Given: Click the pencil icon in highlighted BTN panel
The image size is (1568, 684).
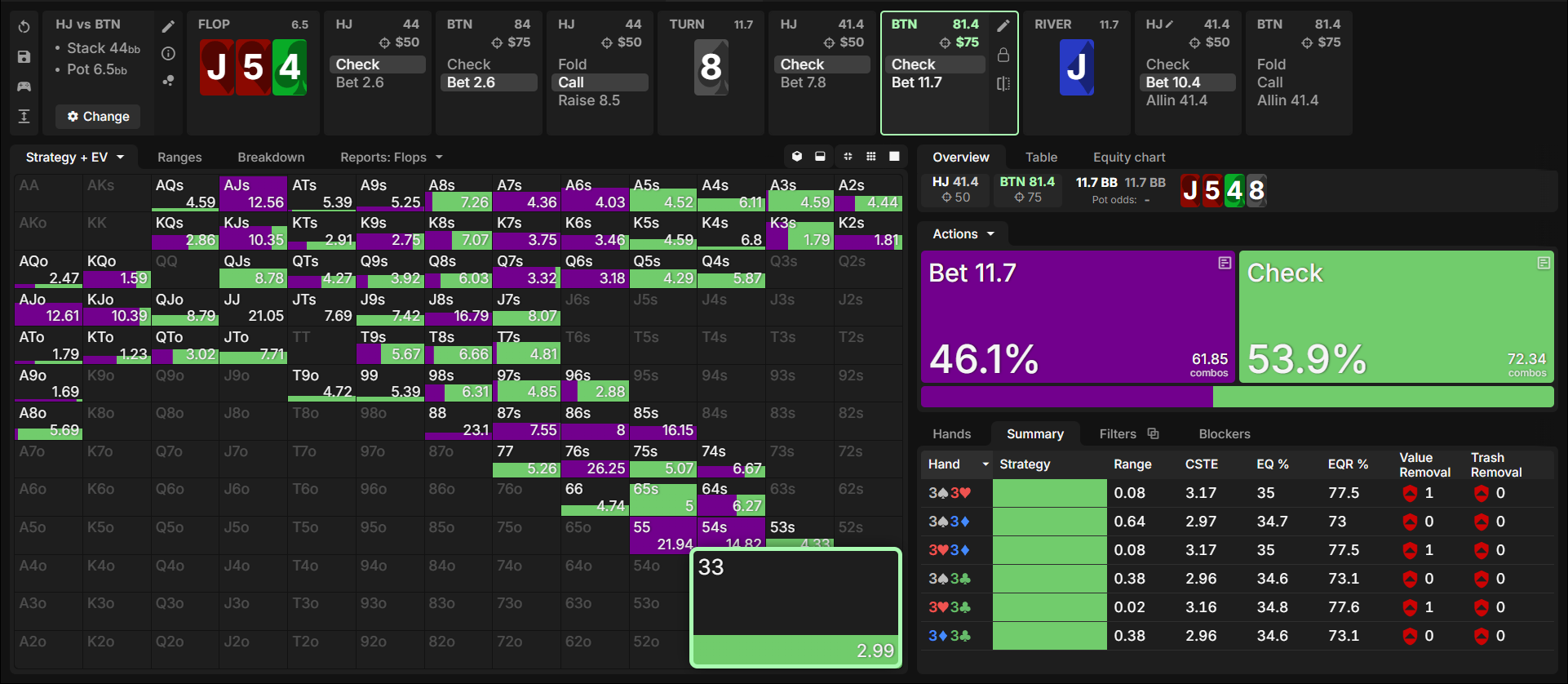Looking at the screenshot, I should point(1003,26).
